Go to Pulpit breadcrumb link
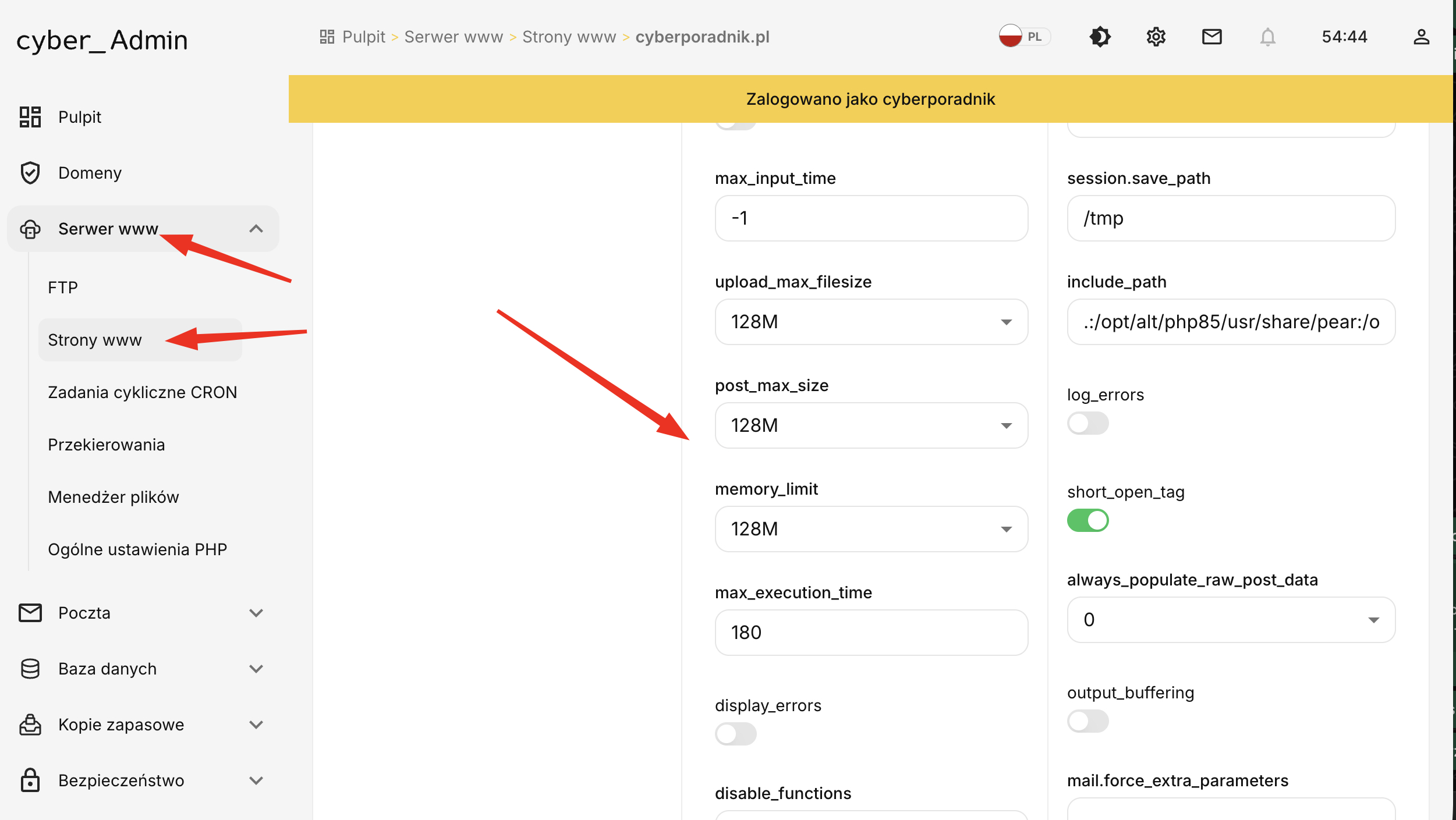 click(x=363, y=37)
